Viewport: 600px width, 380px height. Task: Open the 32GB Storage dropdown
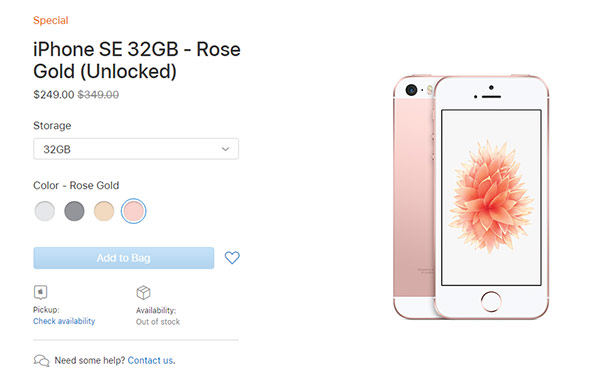(136, 149)
